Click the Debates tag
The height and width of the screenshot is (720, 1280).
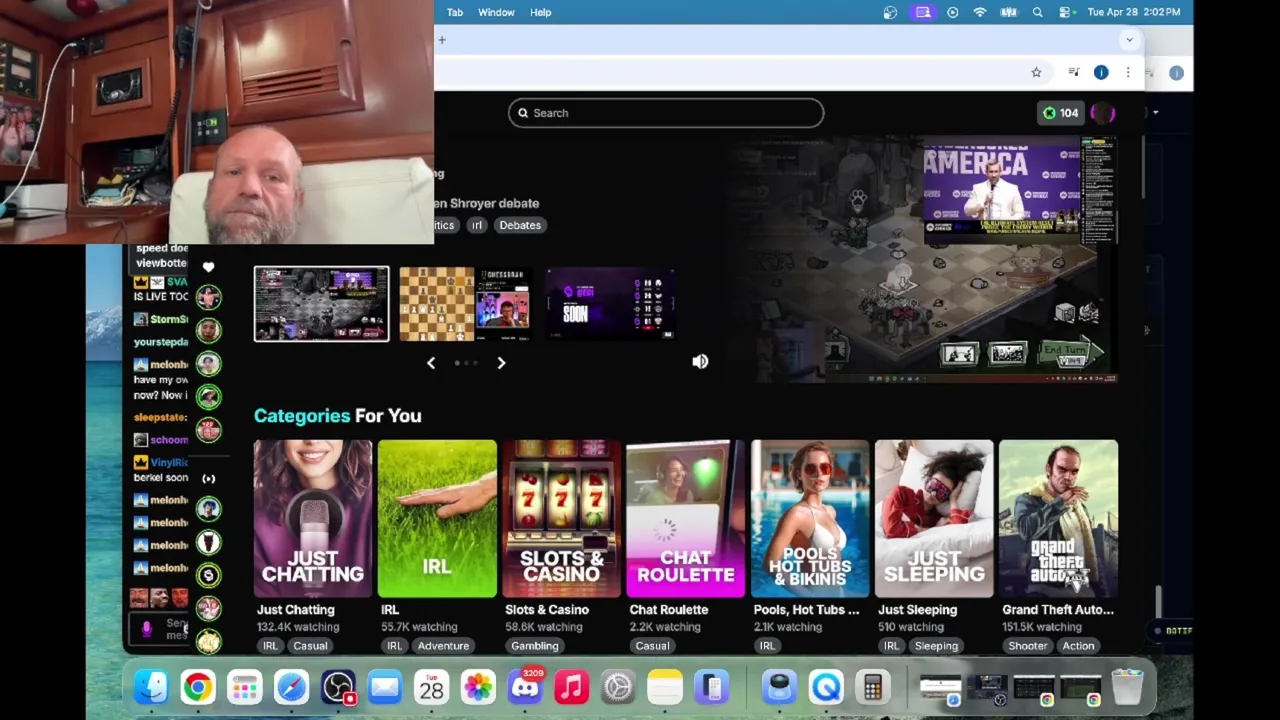tap(520, 225)
